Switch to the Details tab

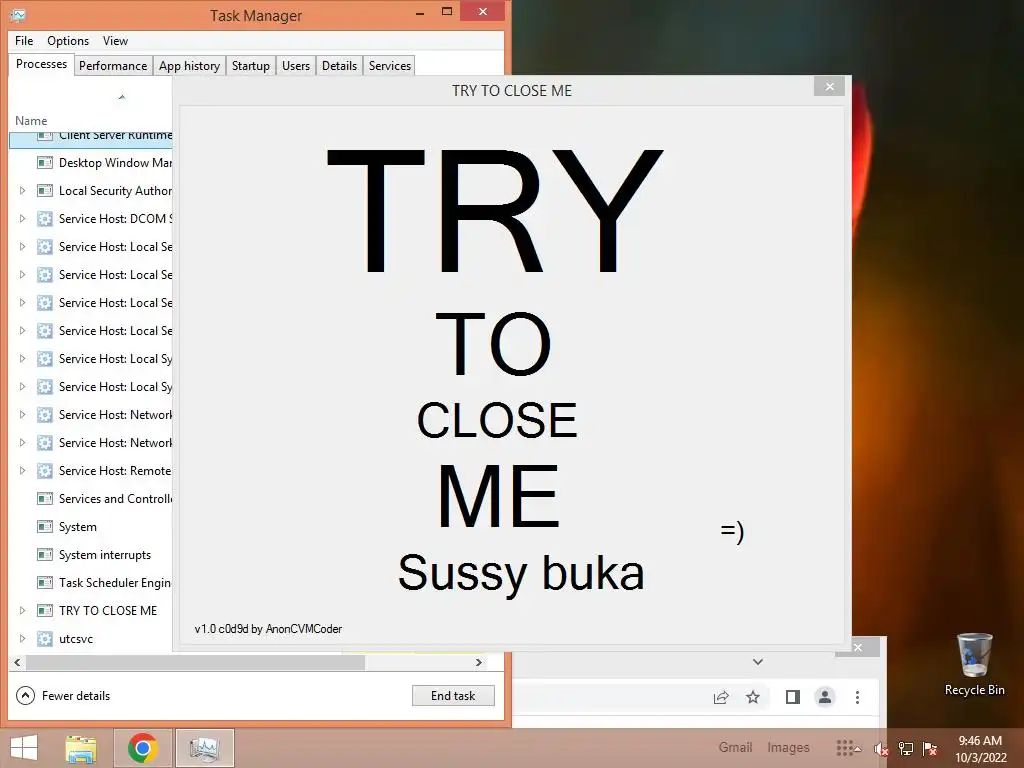point(340,66)
